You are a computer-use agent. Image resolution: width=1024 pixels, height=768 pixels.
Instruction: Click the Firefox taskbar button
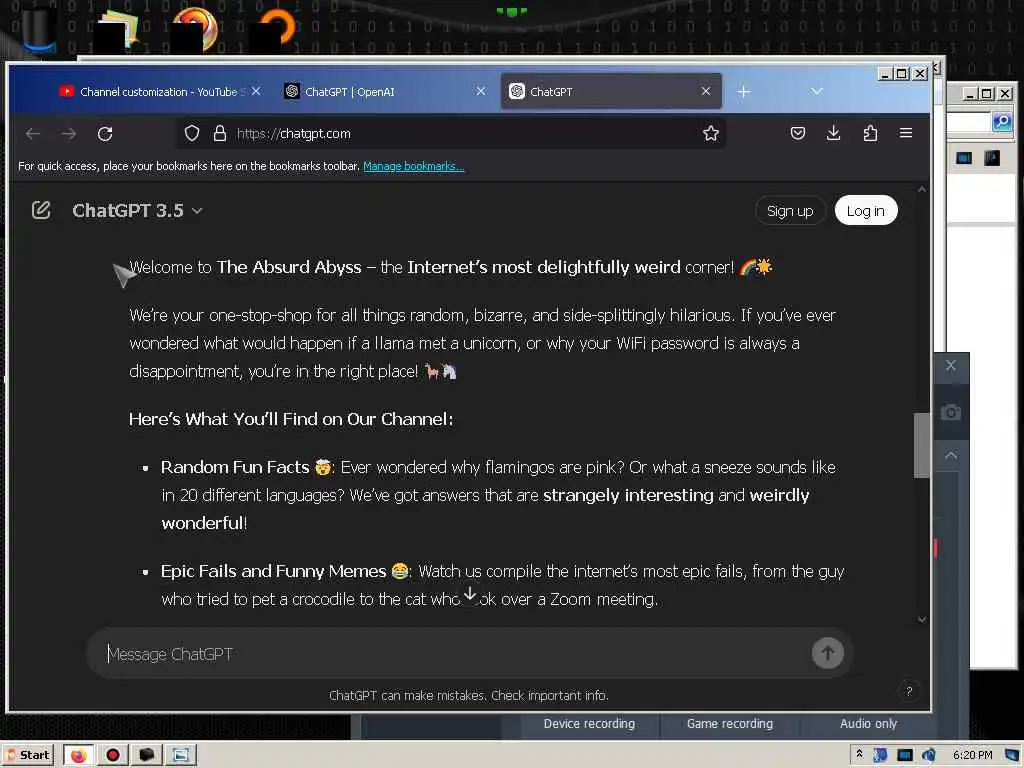pyautogui.click(x=78, y=756)
